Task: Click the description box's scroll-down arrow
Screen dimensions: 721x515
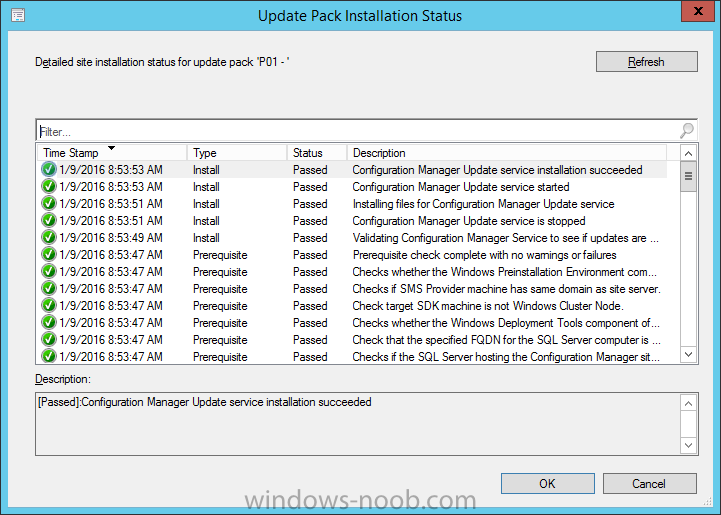Action: pyautogui.click(x=688, y=445)
